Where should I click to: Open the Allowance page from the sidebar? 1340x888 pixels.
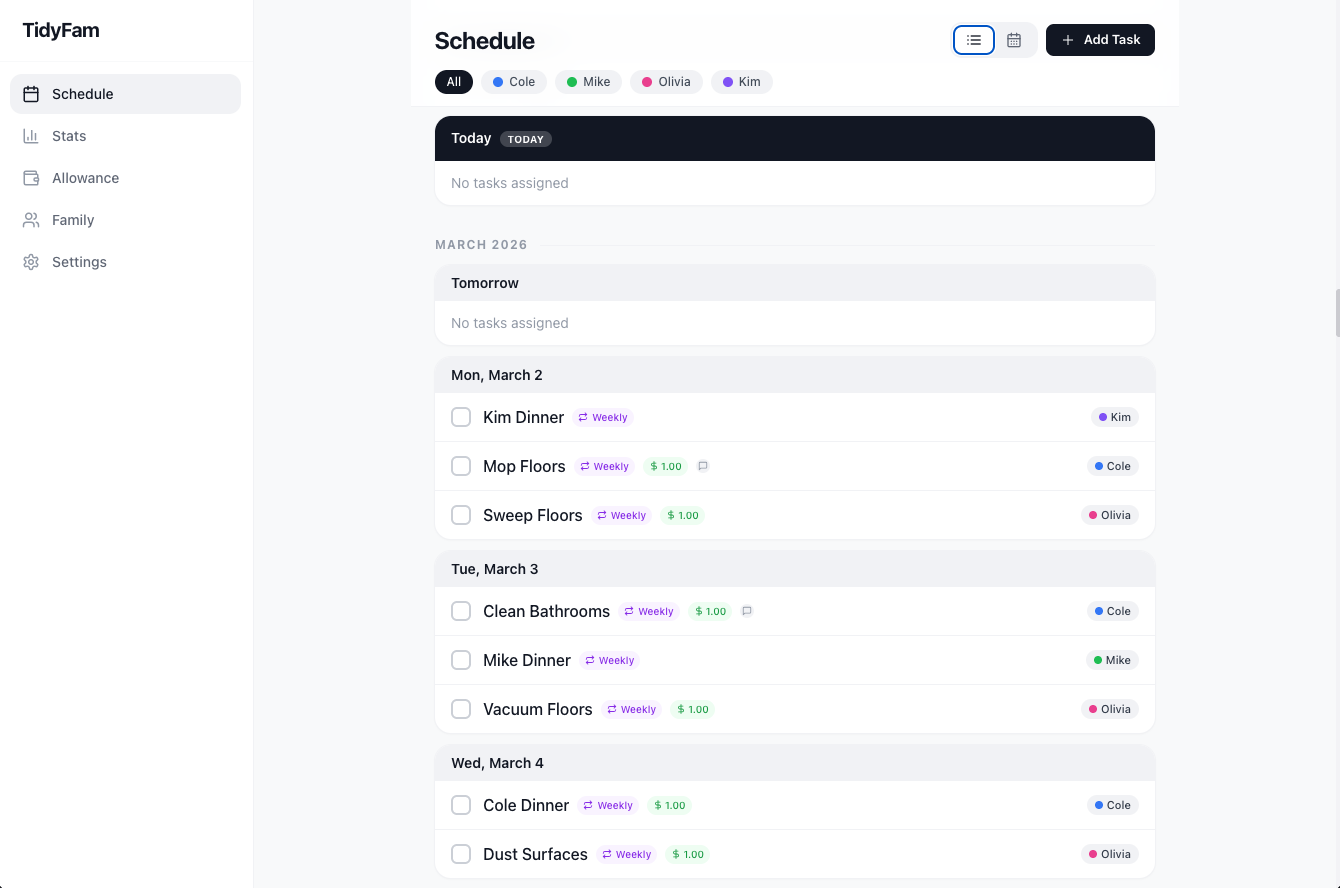coord(85,178)
